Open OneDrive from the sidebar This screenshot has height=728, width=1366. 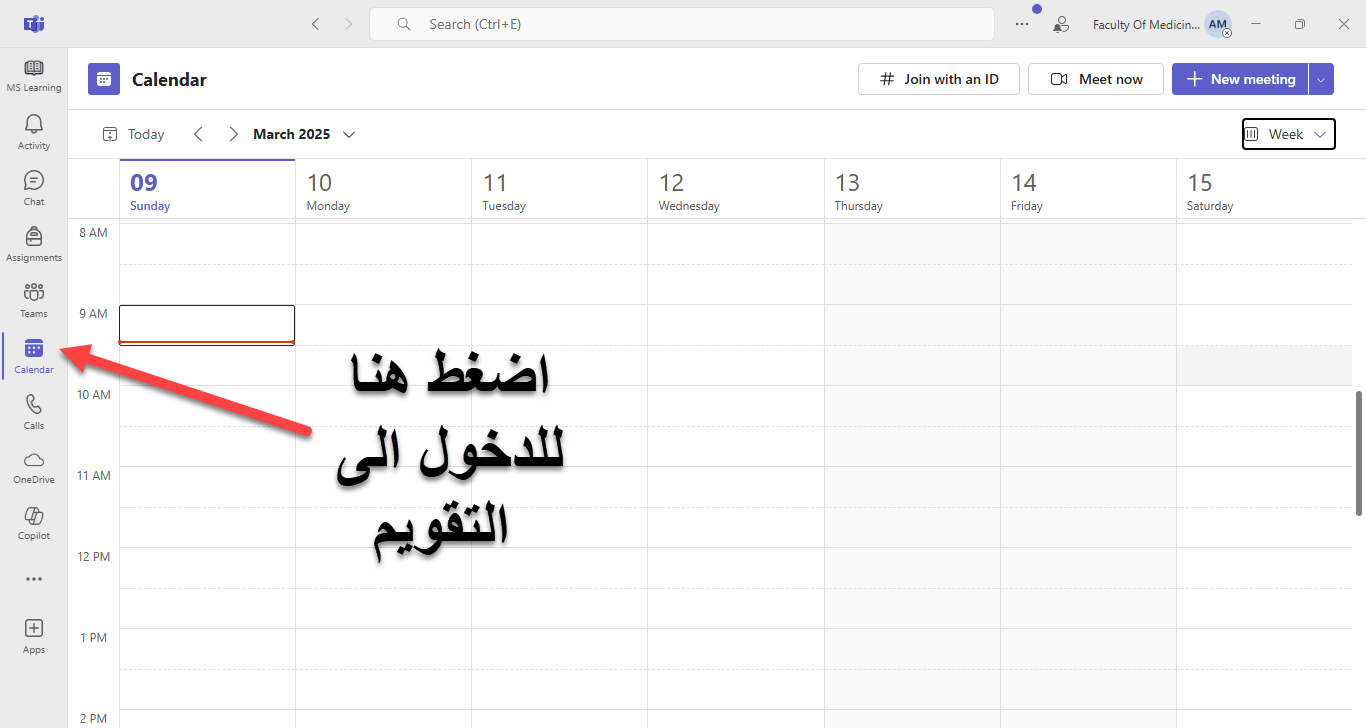click(x=34, y=466)
